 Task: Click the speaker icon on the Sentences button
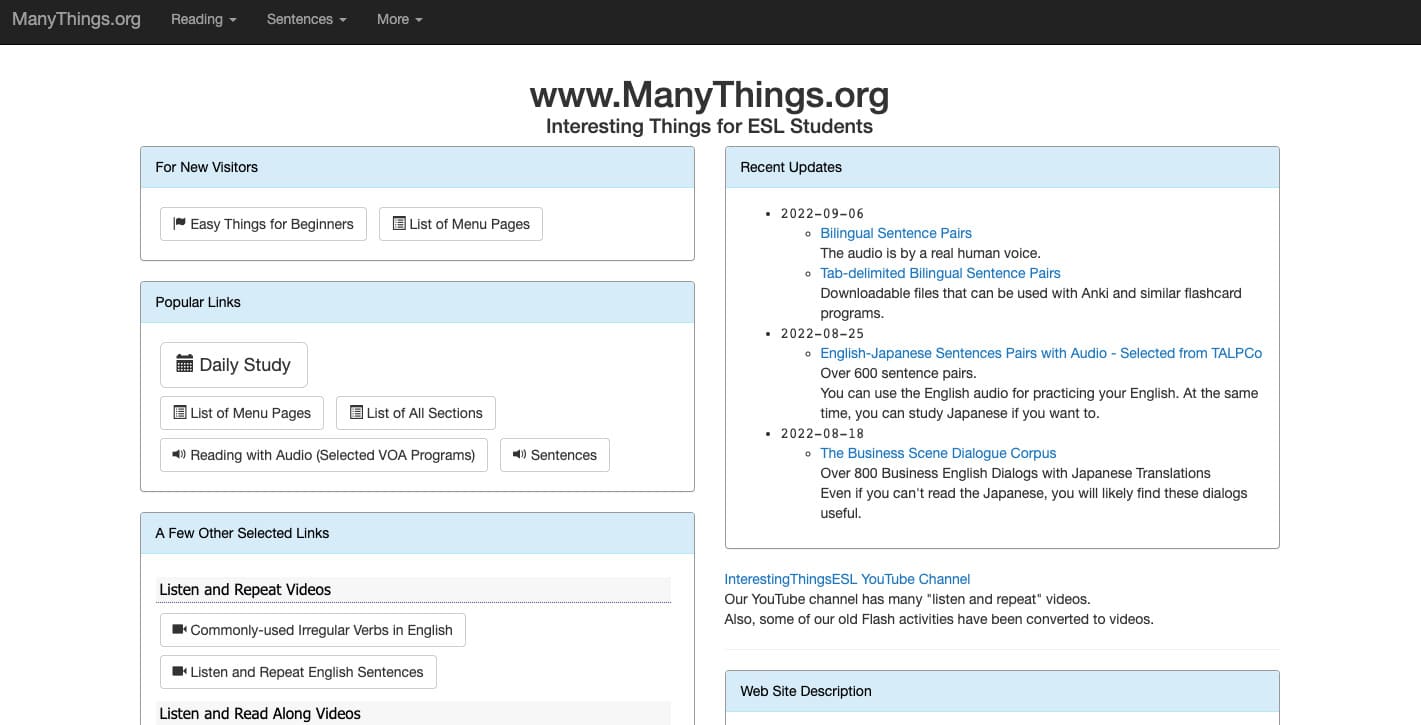520,454
